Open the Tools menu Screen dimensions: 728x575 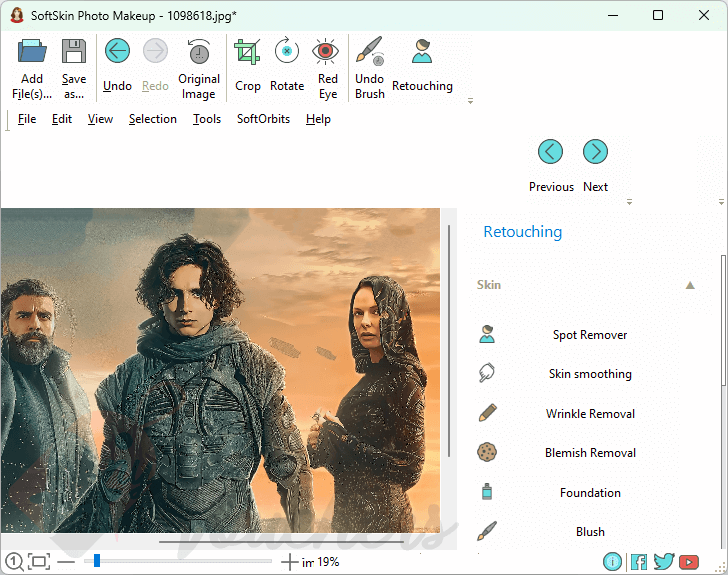pos(207,119)
